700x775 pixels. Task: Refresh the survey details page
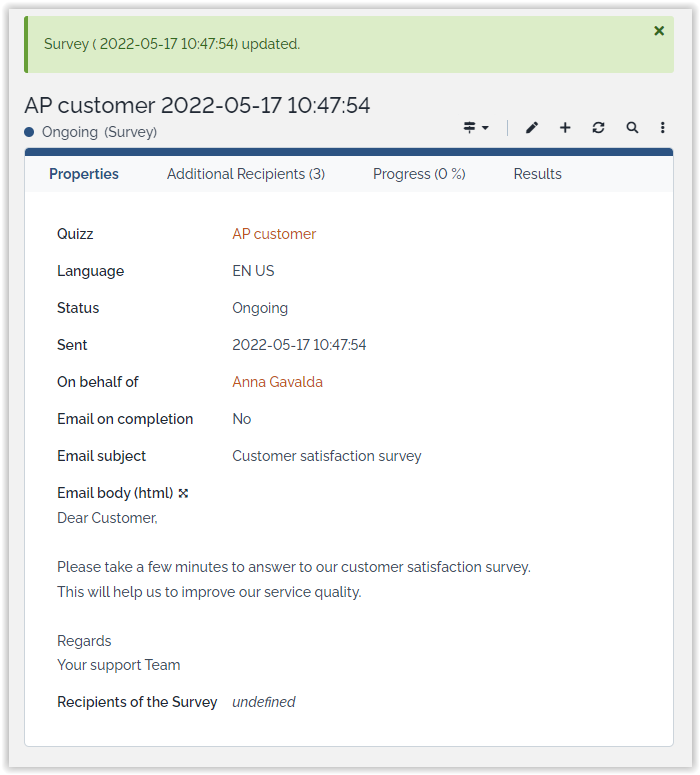(598, 128)
